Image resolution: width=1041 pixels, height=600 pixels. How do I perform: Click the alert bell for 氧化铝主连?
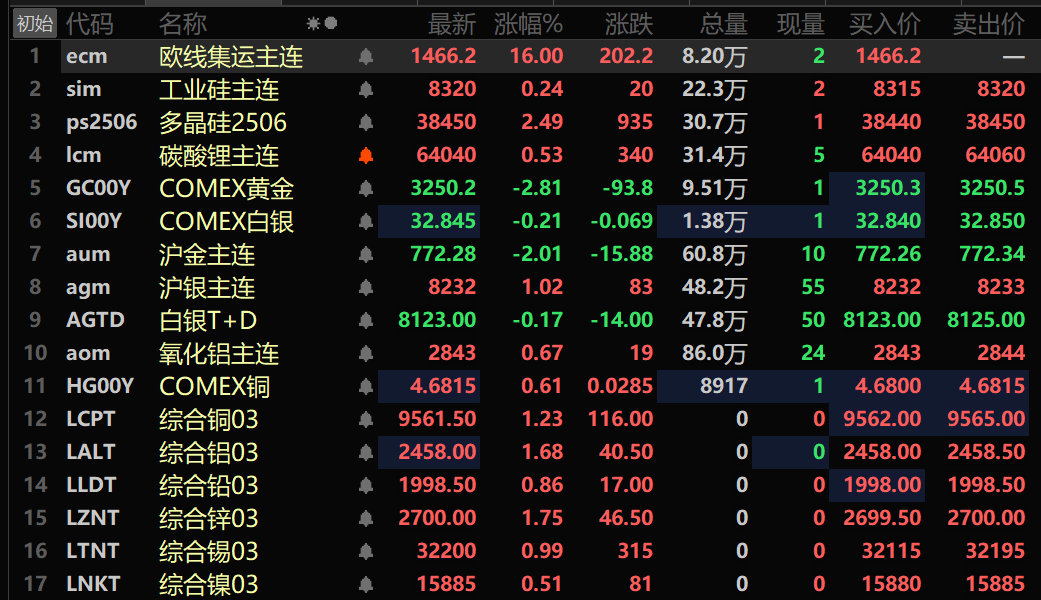(x=366, y=353)
